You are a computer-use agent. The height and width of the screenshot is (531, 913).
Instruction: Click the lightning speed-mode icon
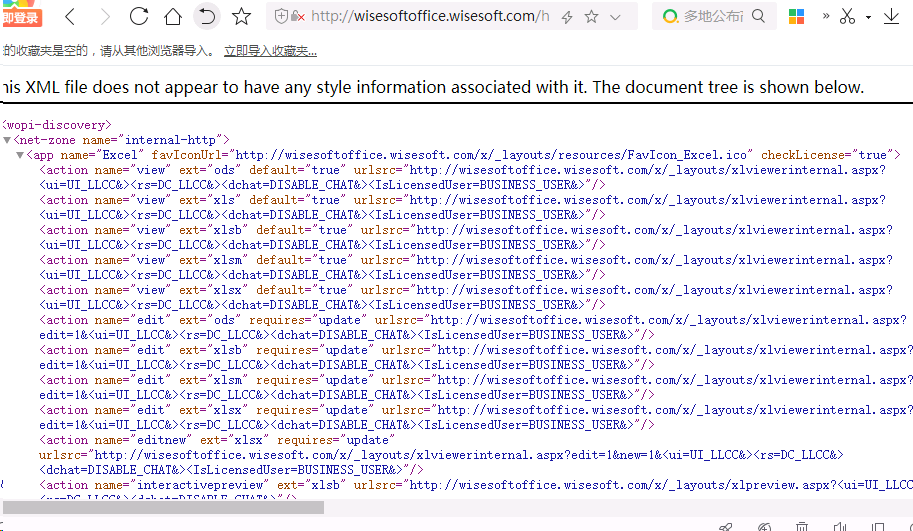click(x=567, y=17)
